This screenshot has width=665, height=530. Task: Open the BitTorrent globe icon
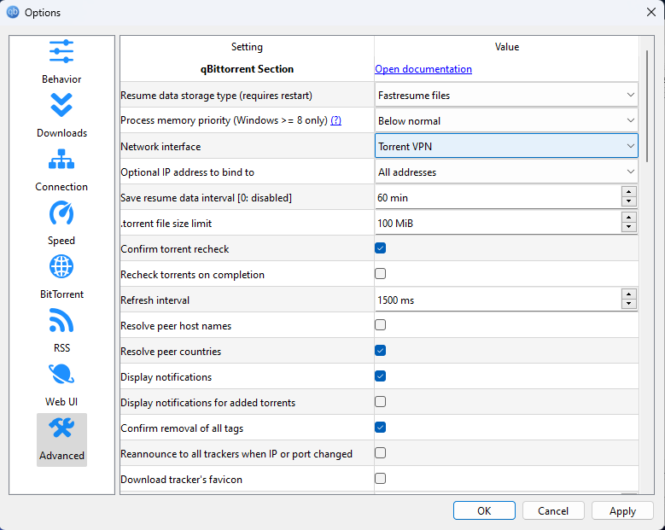pyautogui.click(x=61, y=267)
